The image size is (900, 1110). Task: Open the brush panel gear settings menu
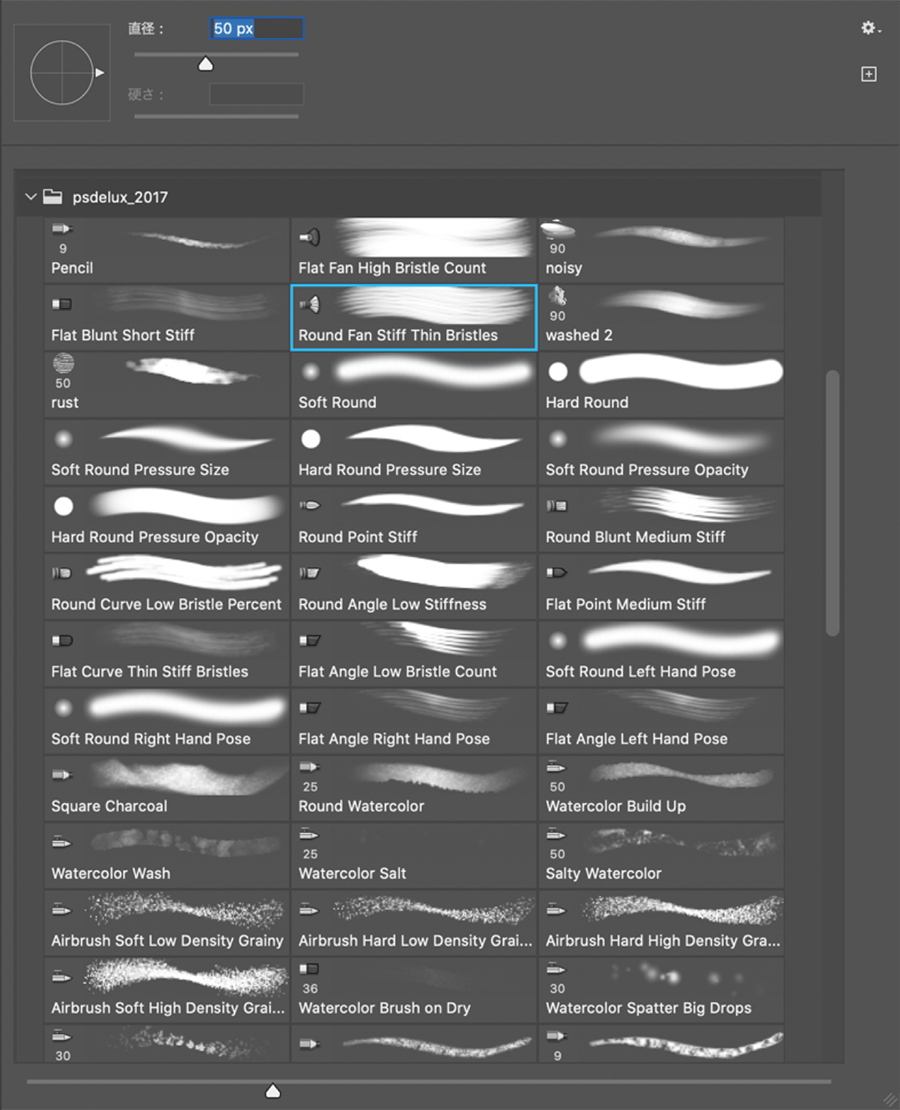(870, 28)
